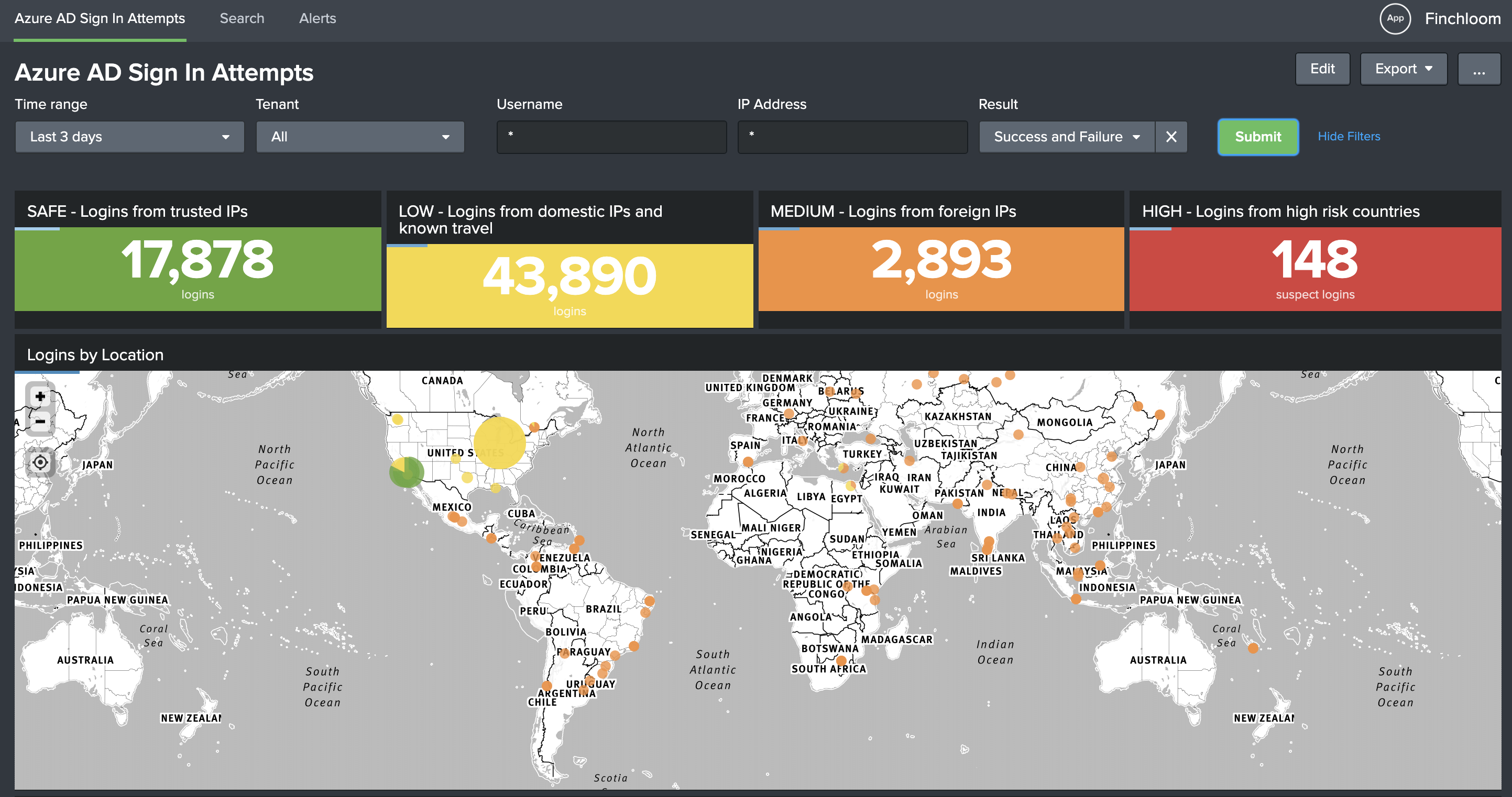Zoom out on the map
The height and width of the screenshot is (797, 1512).
pyautogui.click(x=40, y=422)
